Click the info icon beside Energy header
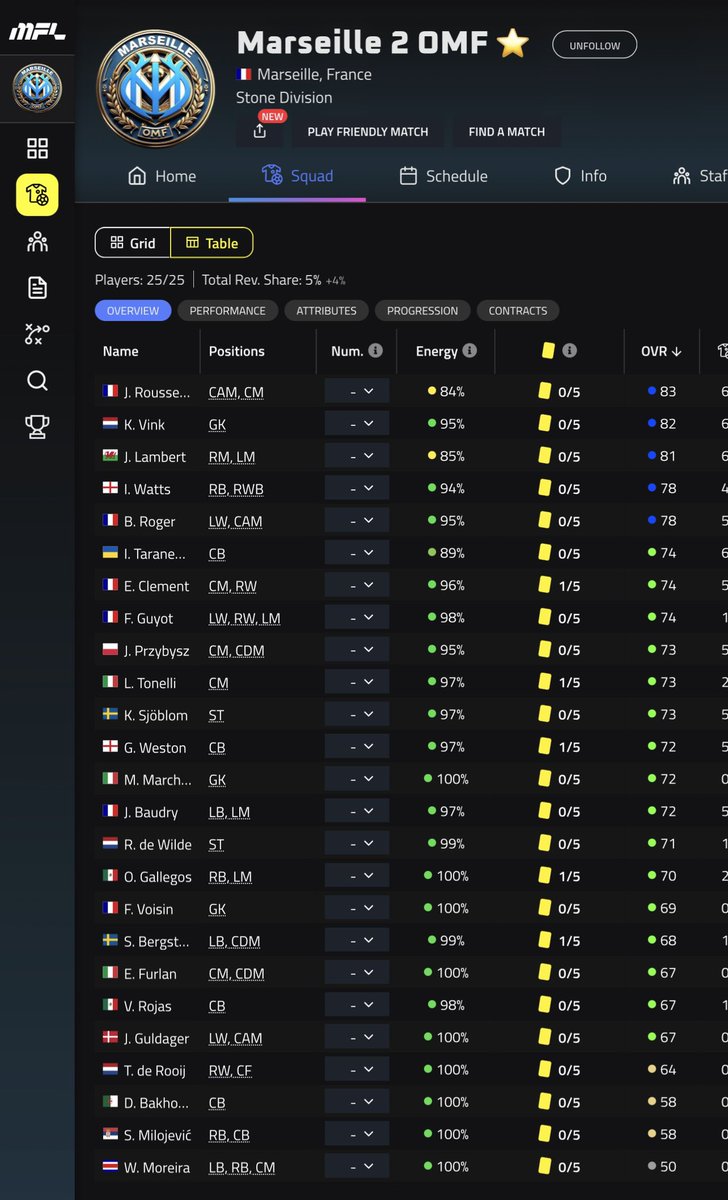The image size is (728, 1200). click(470, 351)
